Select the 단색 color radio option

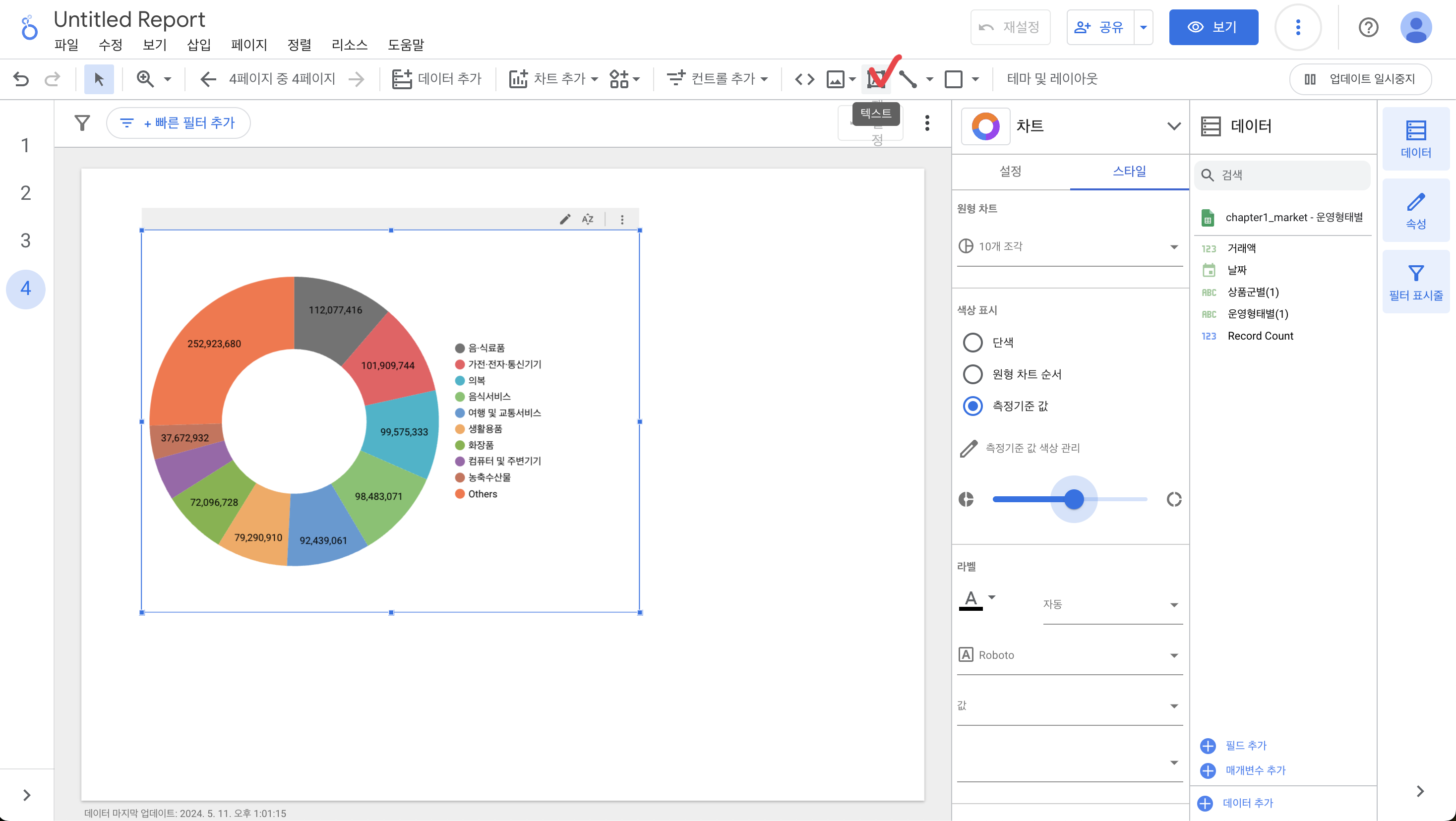coord(972,343)
